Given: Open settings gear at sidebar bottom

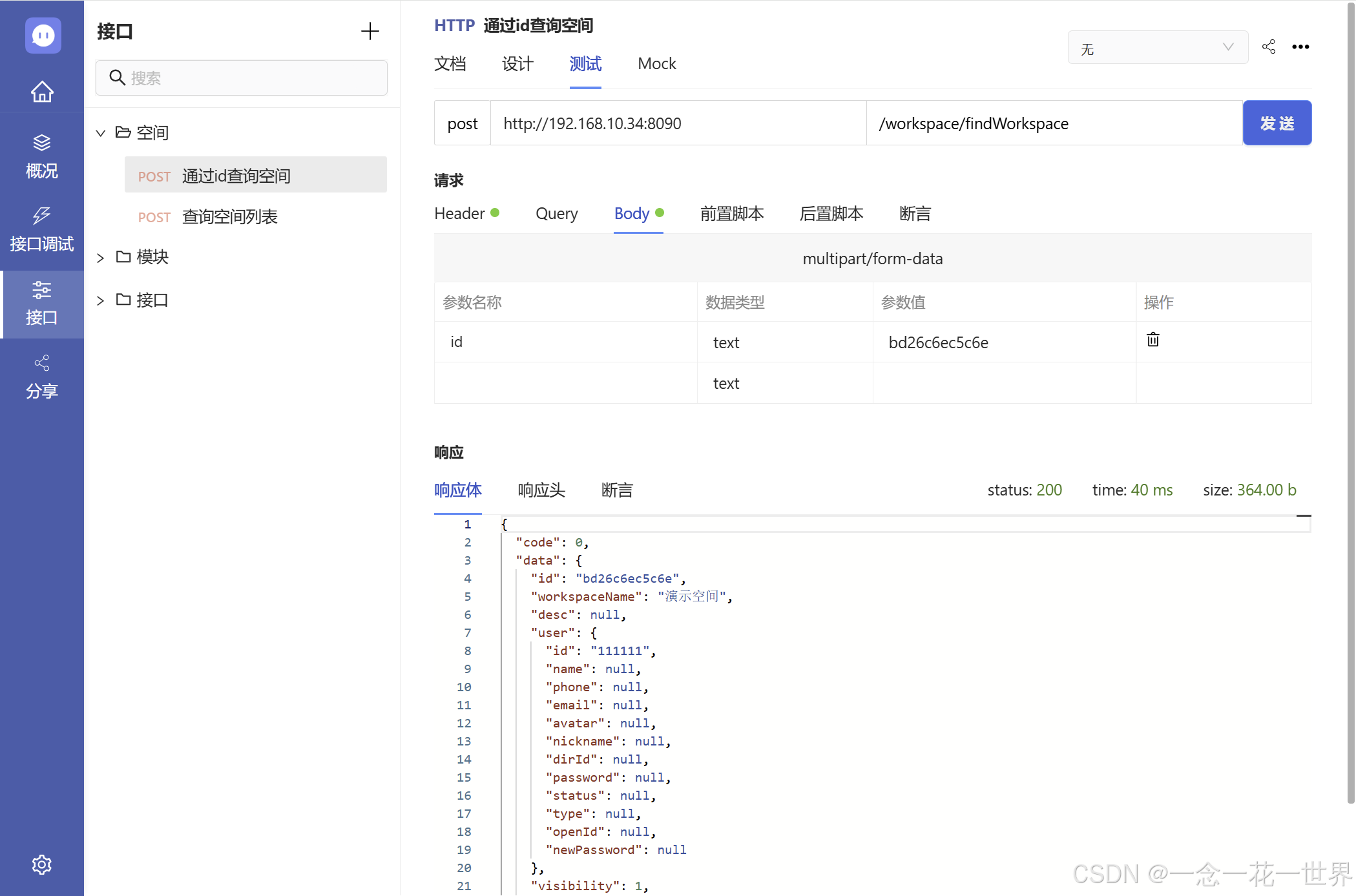Looking at the screenshot, I should point(42,864).
